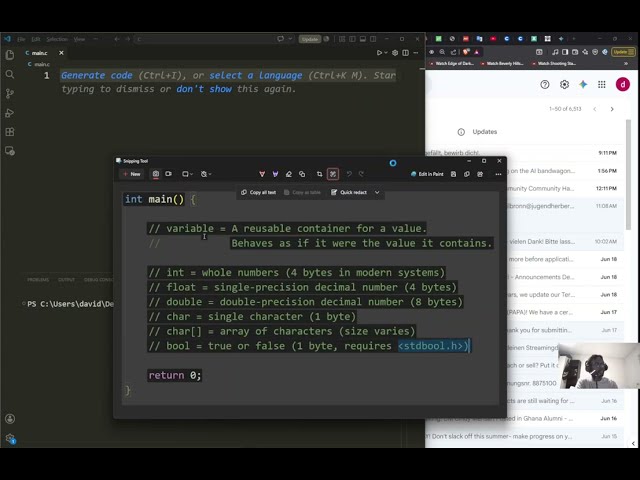Click the Quick redact button
The image size is (640, 480).
tap(349, 192)
